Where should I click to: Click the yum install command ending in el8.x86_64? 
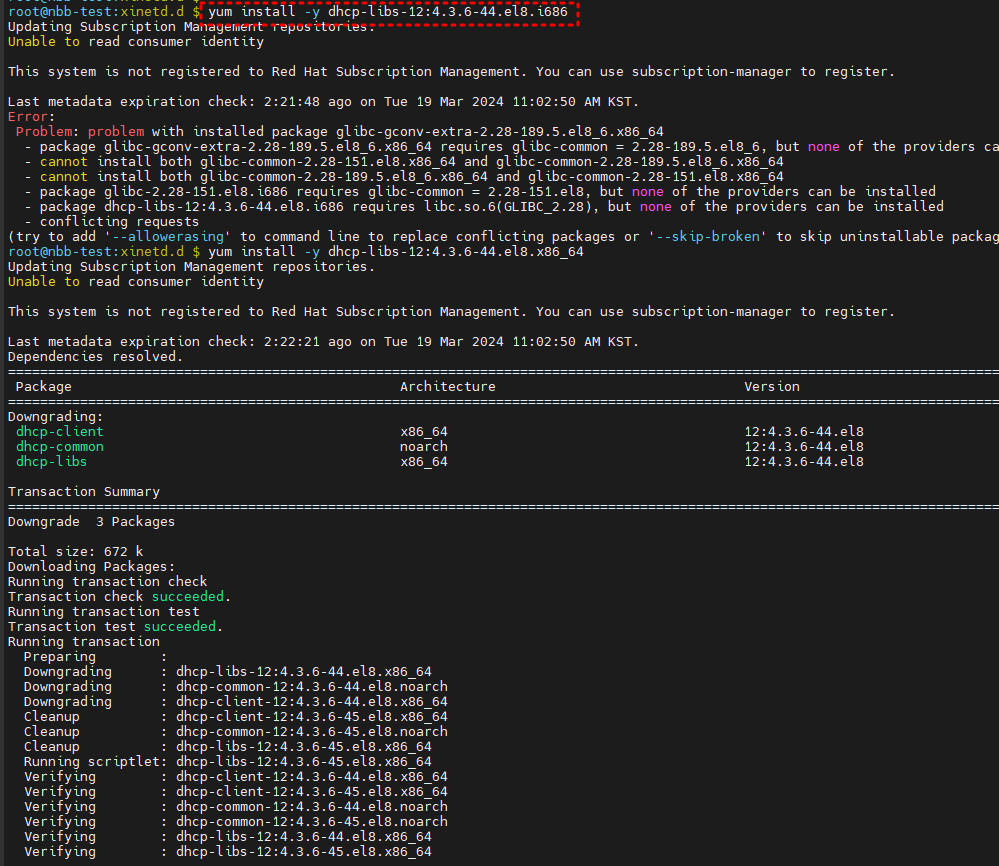396,252
